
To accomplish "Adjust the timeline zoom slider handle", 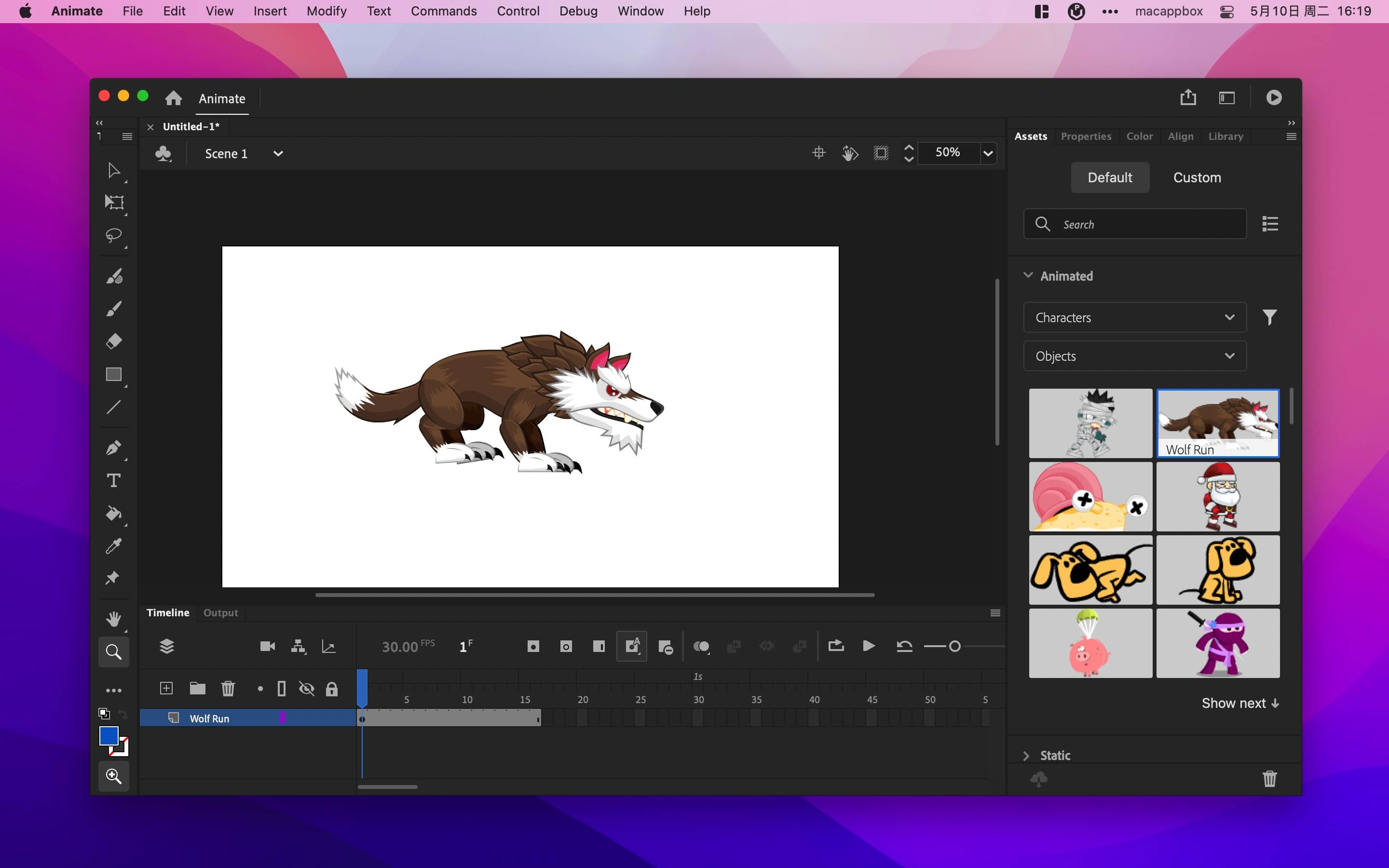I will (x=954, y=646).
